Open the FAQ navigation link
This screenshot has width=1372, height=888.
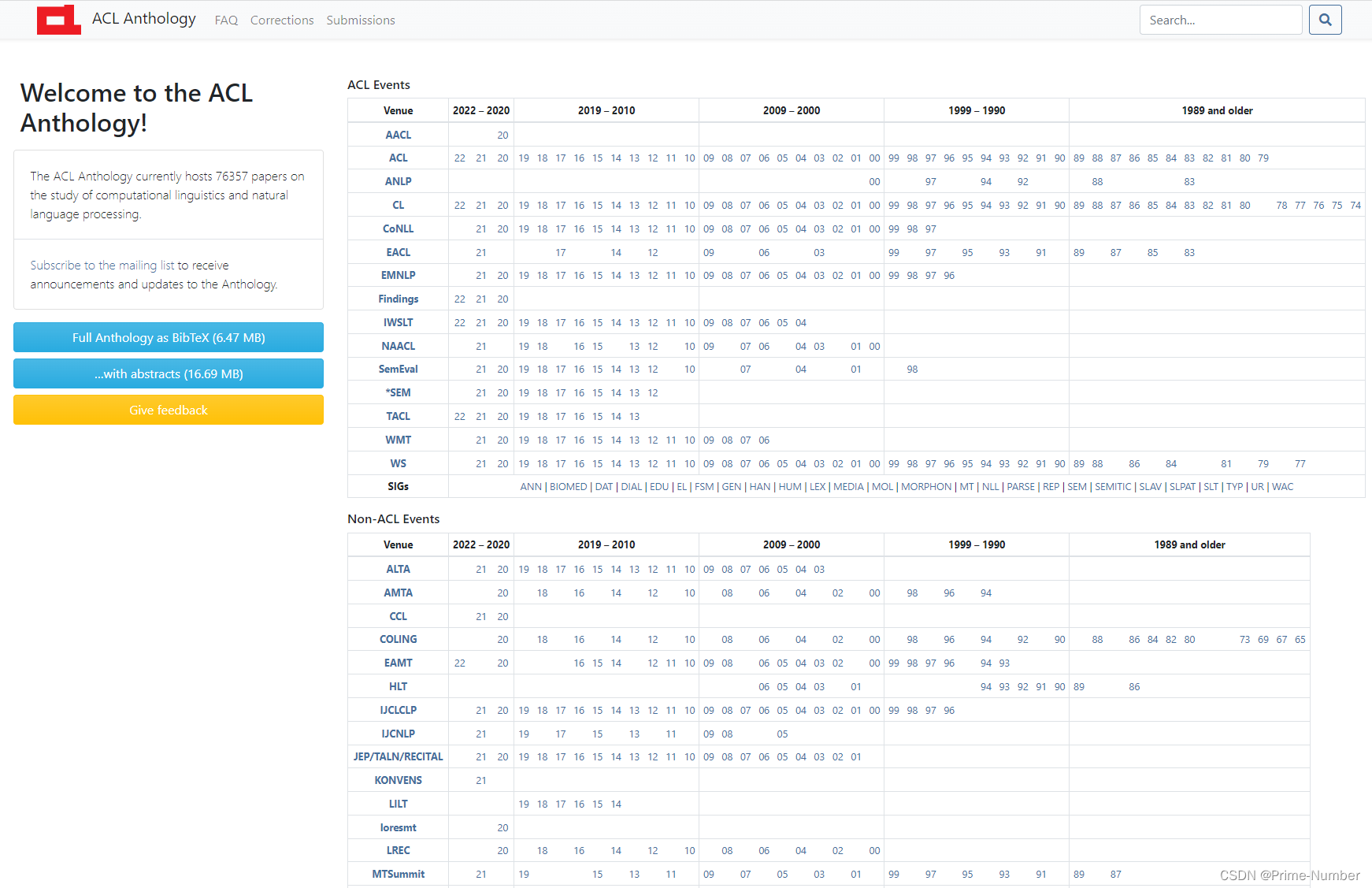226,20
